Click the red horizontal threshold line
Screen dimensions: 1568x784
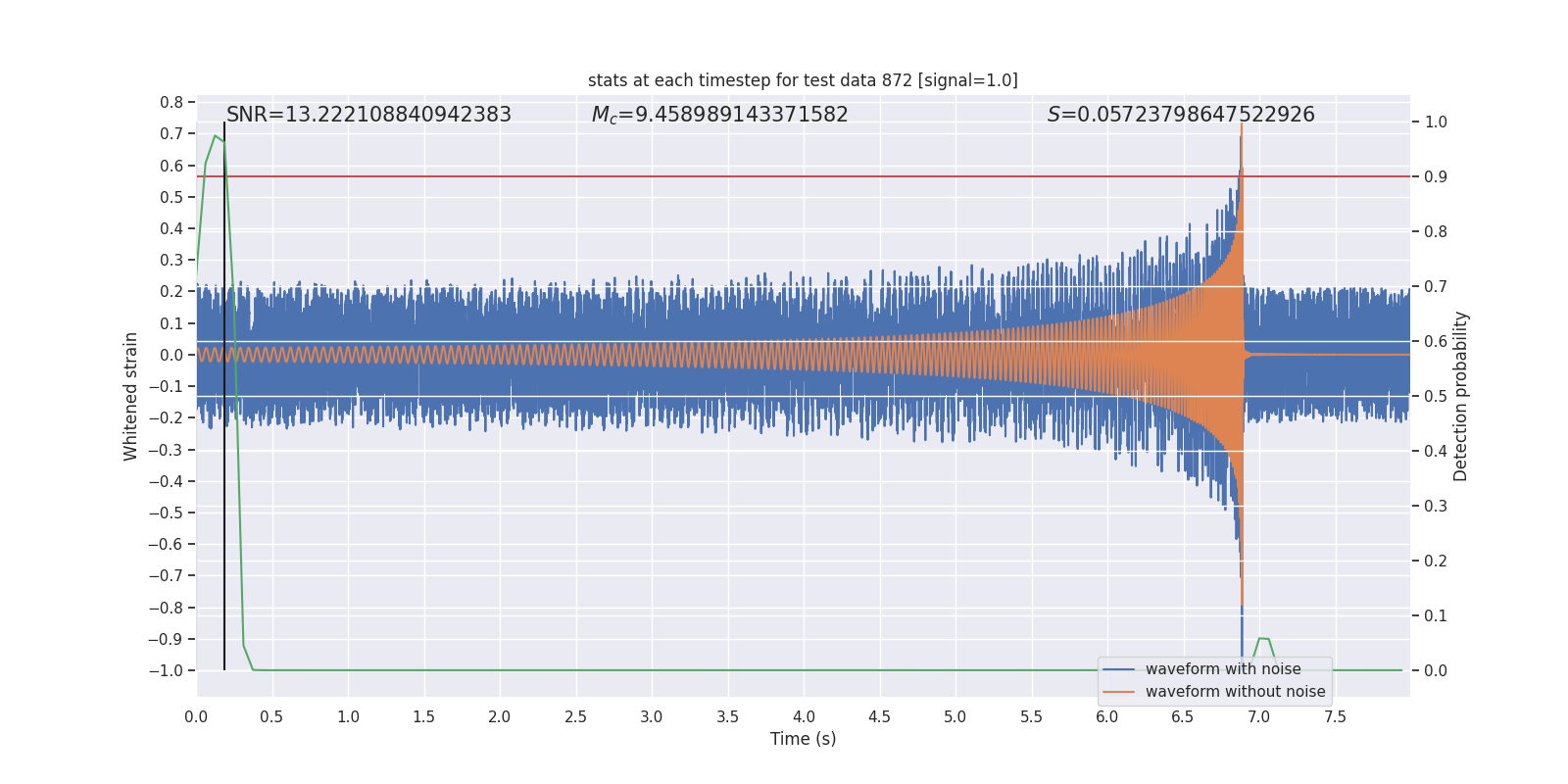[686, 176]
